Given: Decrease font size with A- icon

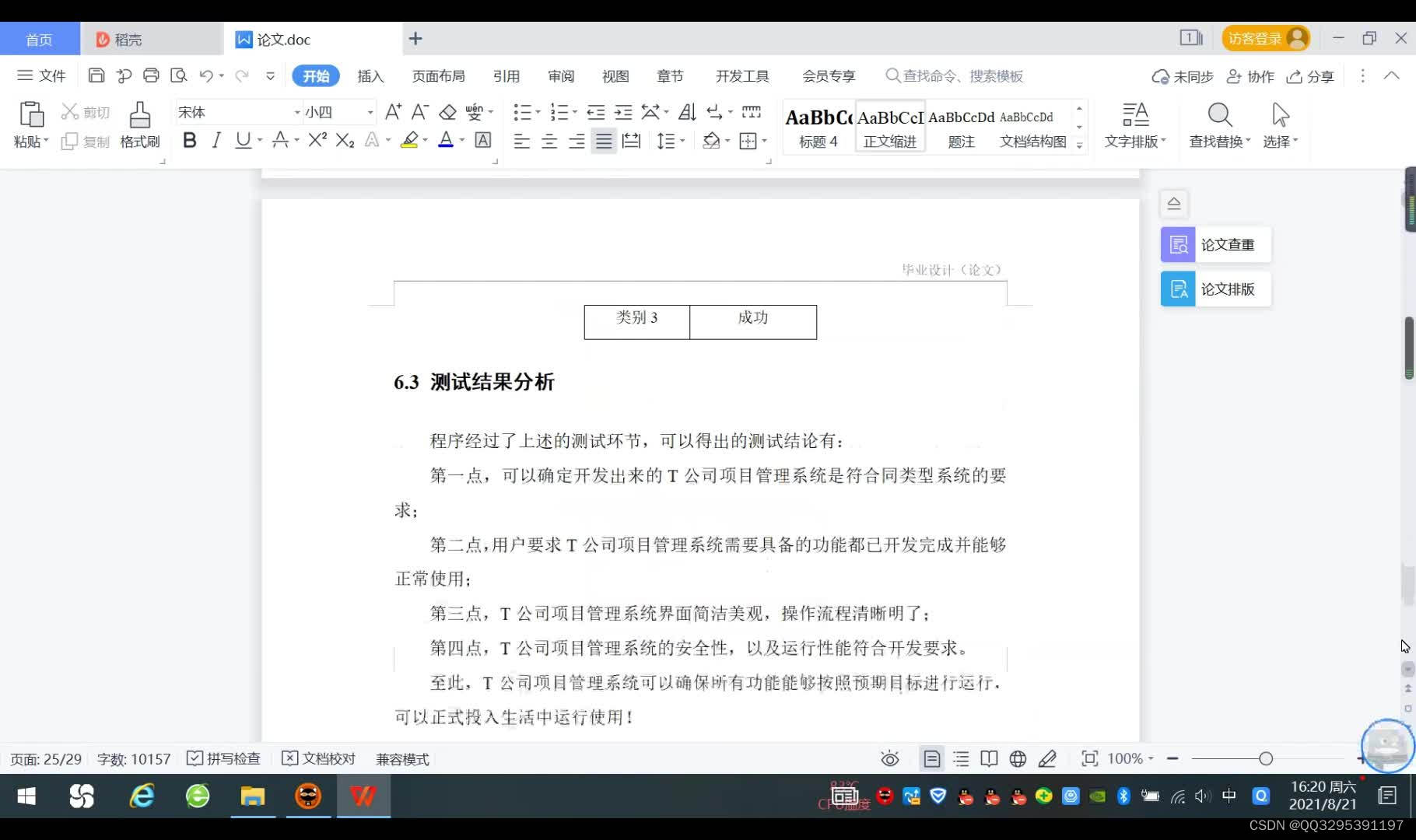Looking at the screenshot, I should click(420, 112).
